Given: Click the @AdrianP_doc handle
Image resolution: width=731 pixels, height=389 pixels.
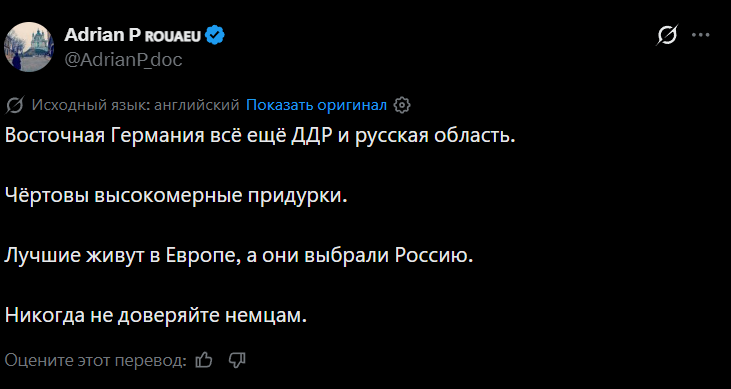Looking at the screenshot, I should [123, 60].
